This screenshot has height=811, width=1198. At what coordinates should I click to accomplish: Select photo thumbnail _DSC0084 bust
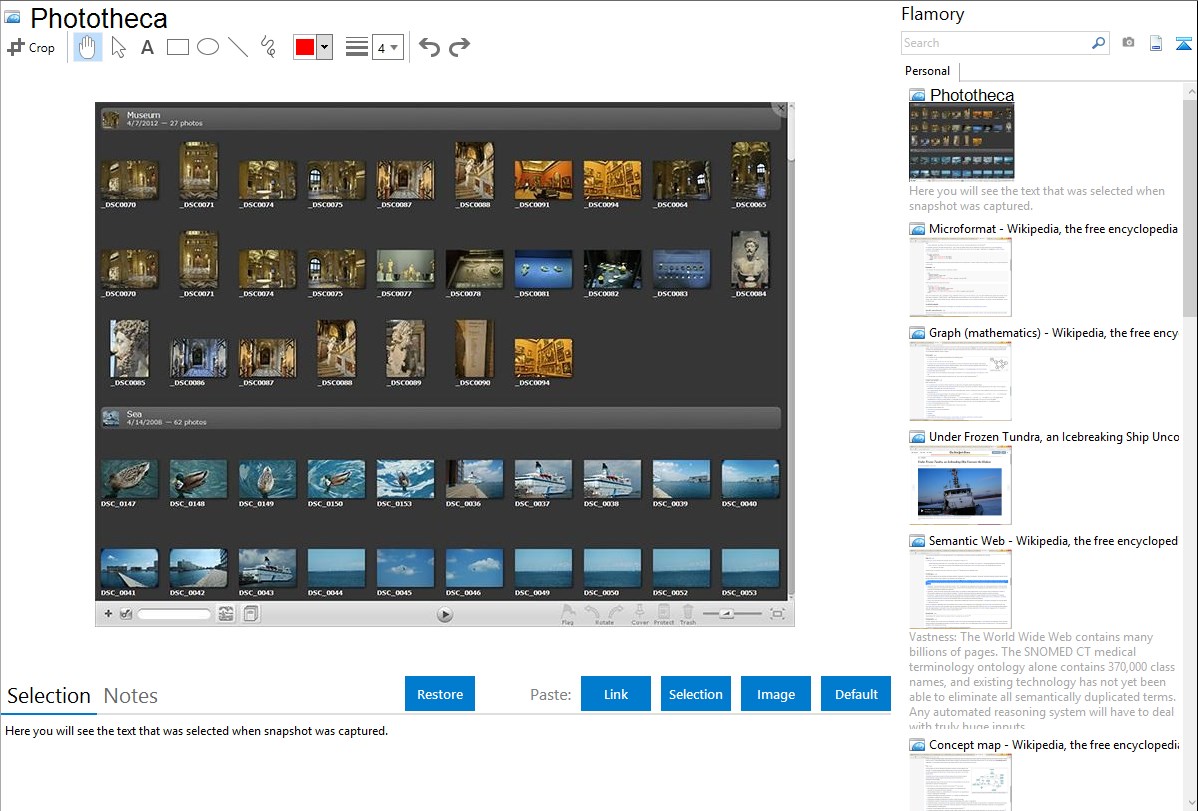pos(750,261)
